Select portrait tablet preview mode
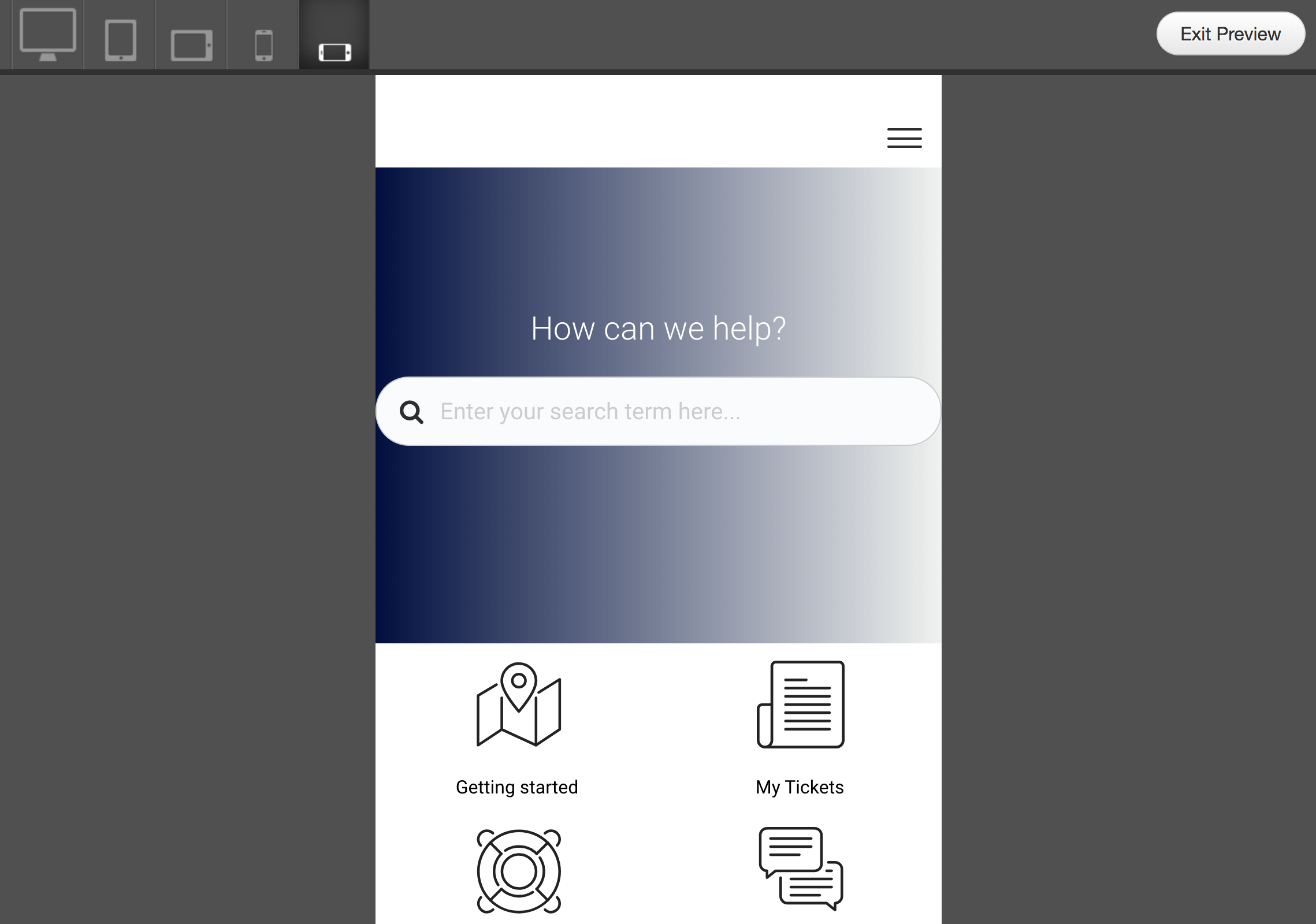The width and height of the screenshot is (1316, 924). click(120, 39)
